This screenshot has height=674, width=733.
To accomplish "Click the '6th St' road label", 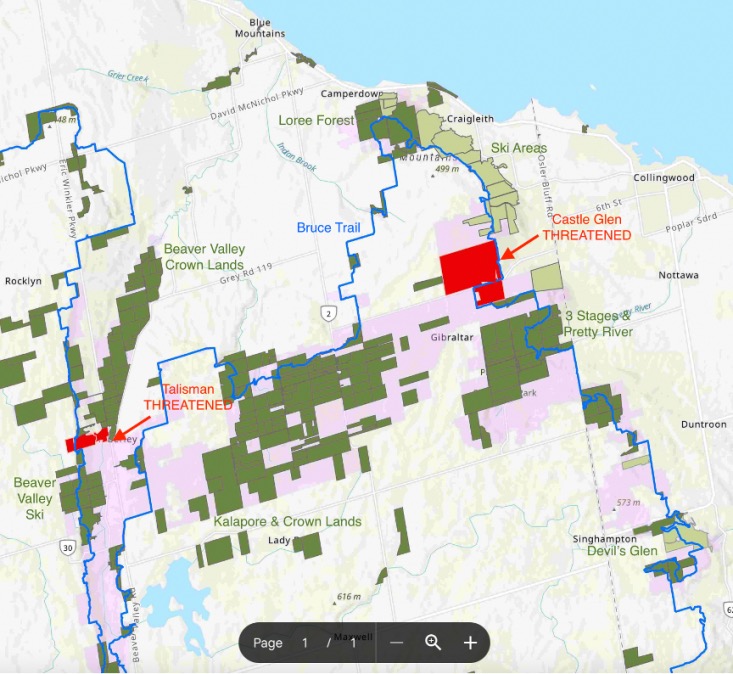I will 609,205.
